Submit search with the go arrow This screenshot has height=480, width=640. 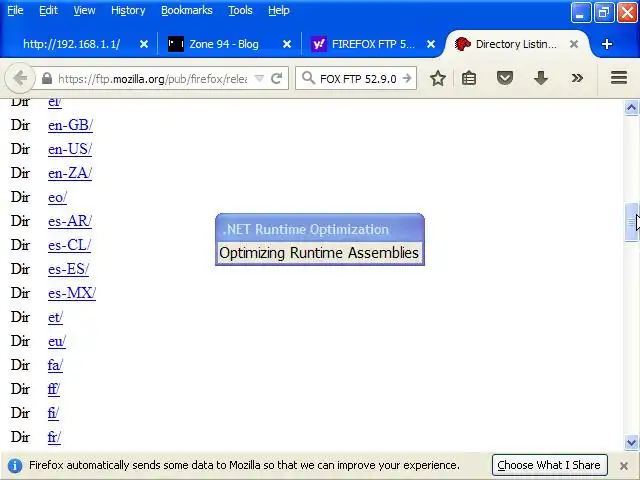point(407,78)
